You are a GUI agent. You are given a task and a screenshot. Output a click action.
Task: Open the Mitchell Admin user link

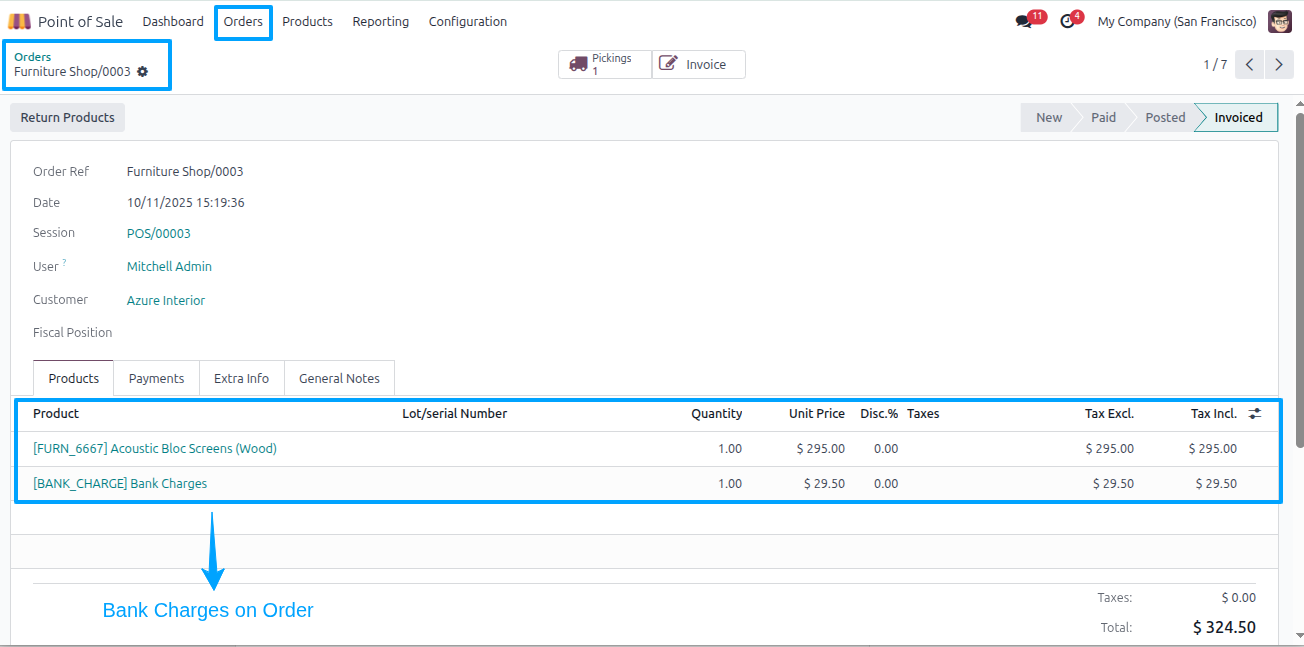tap(169, 267)
